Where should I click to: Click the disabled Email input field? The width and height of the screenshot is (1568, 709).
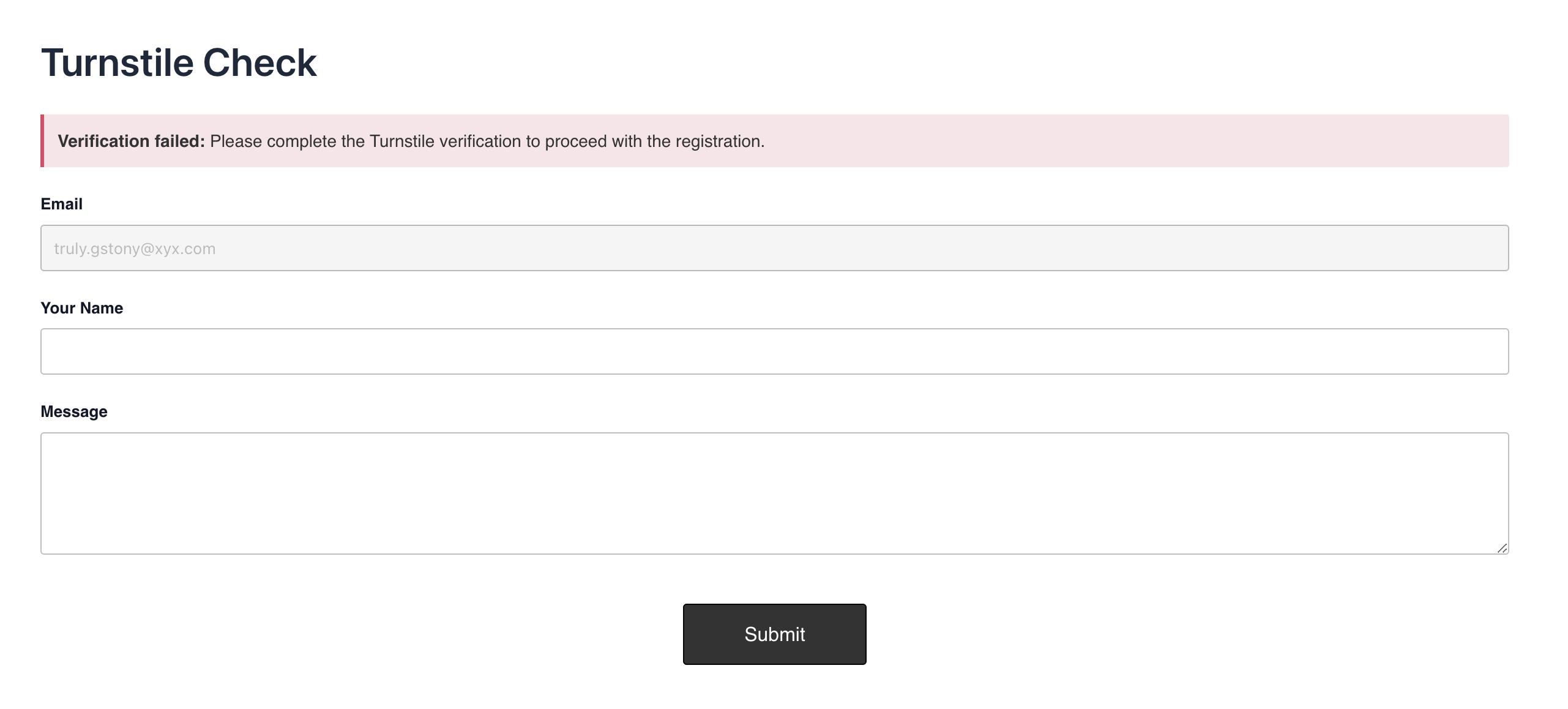pyautogui.click(x=774, y=248)
